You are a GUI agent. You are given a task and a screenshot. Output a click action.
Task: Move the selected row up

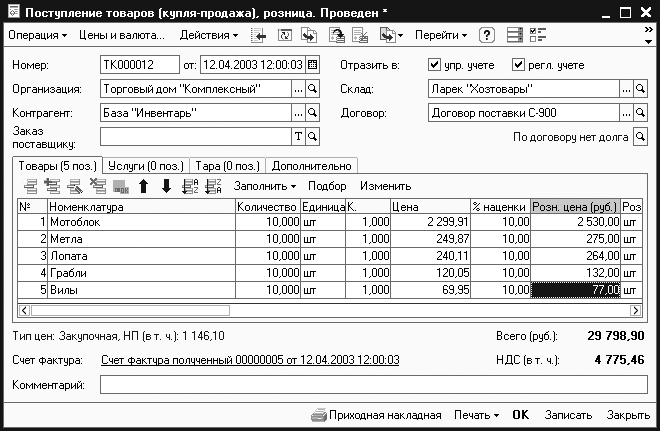144,186
